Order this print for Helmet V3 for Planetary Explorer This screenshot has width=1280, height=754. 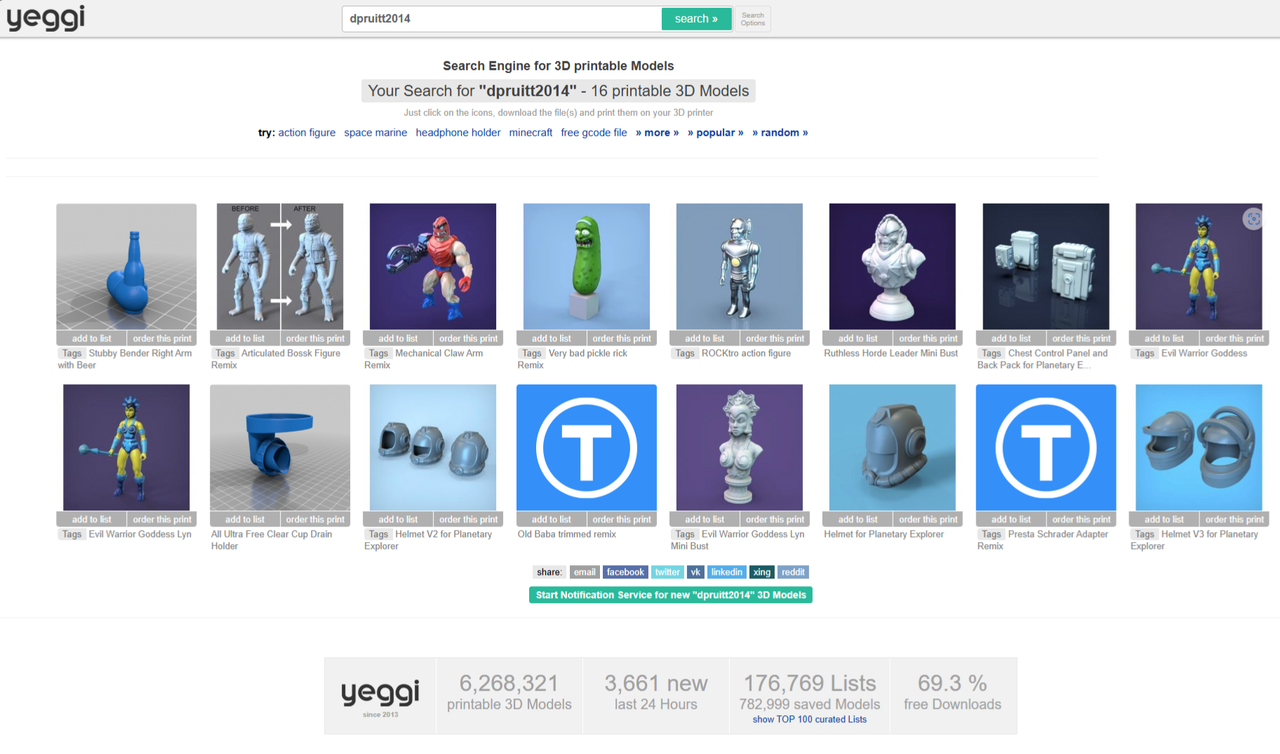1234,519
